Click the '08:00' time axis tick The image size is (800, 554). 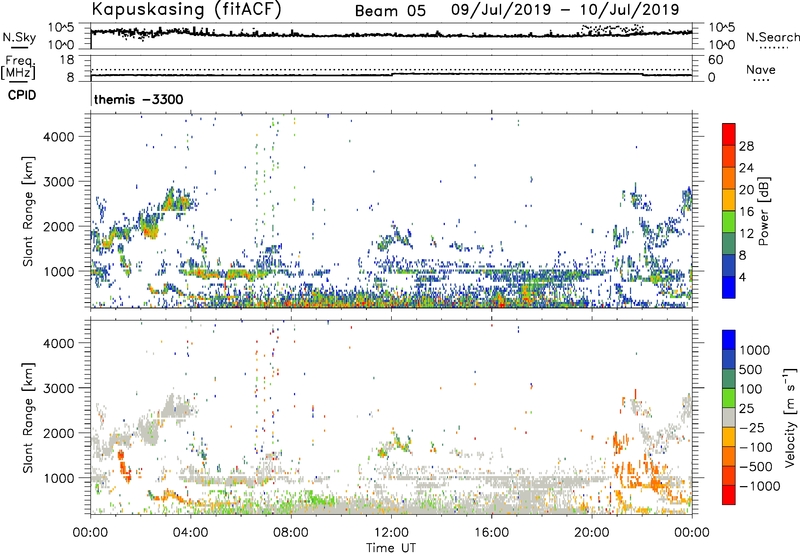[291, 533]
